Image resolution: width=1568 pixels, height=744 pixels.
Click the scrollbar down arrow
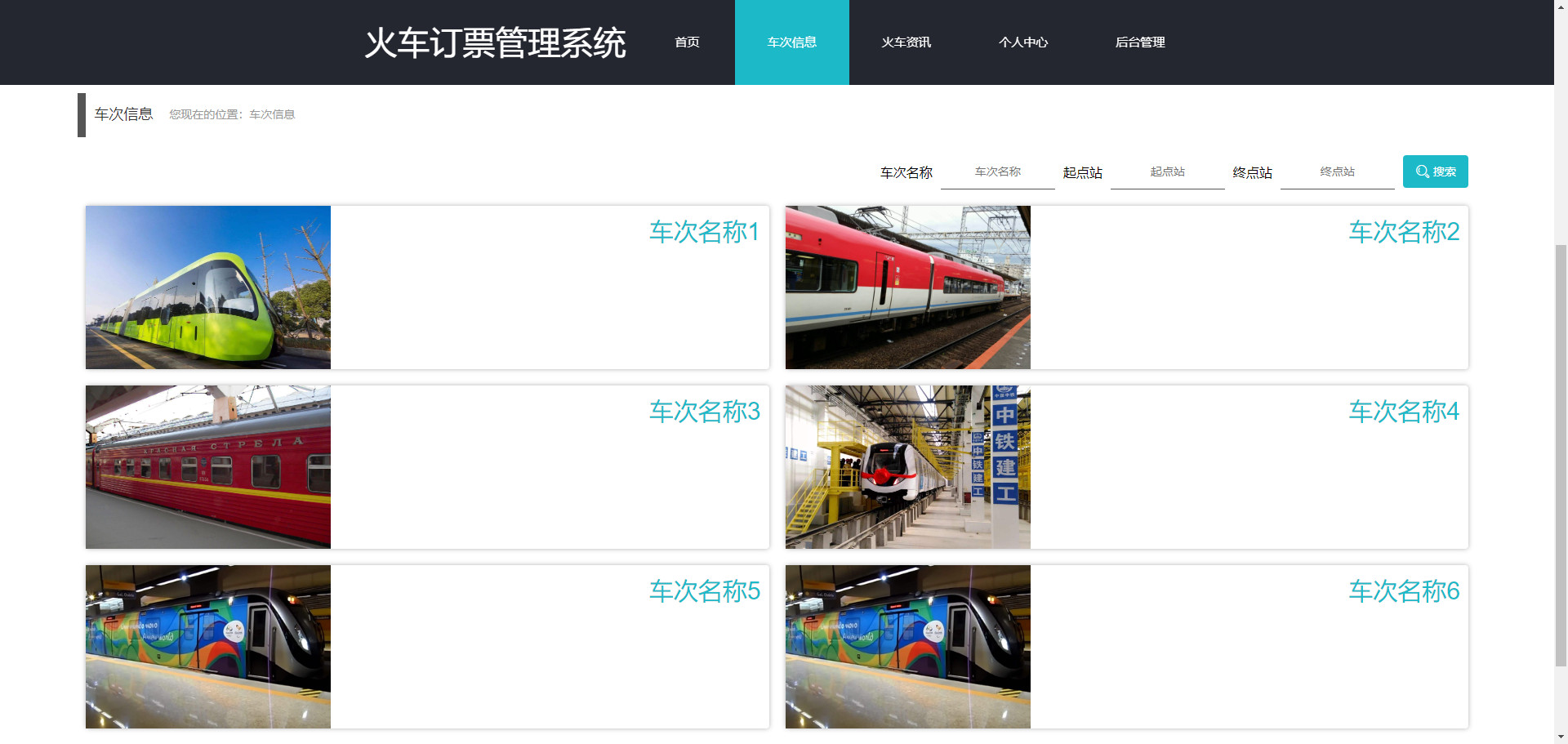[x=1561, y=737]
